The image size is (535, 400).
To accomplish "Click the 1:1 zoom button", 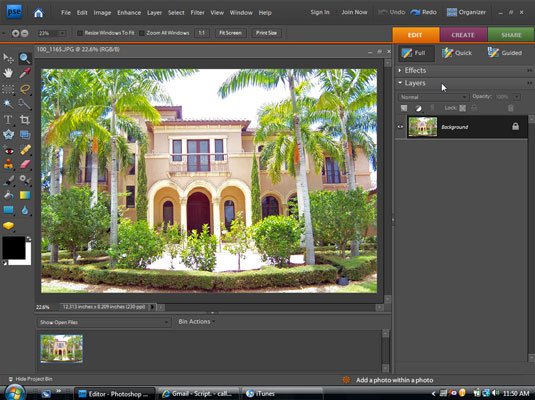I will point(202,33).
